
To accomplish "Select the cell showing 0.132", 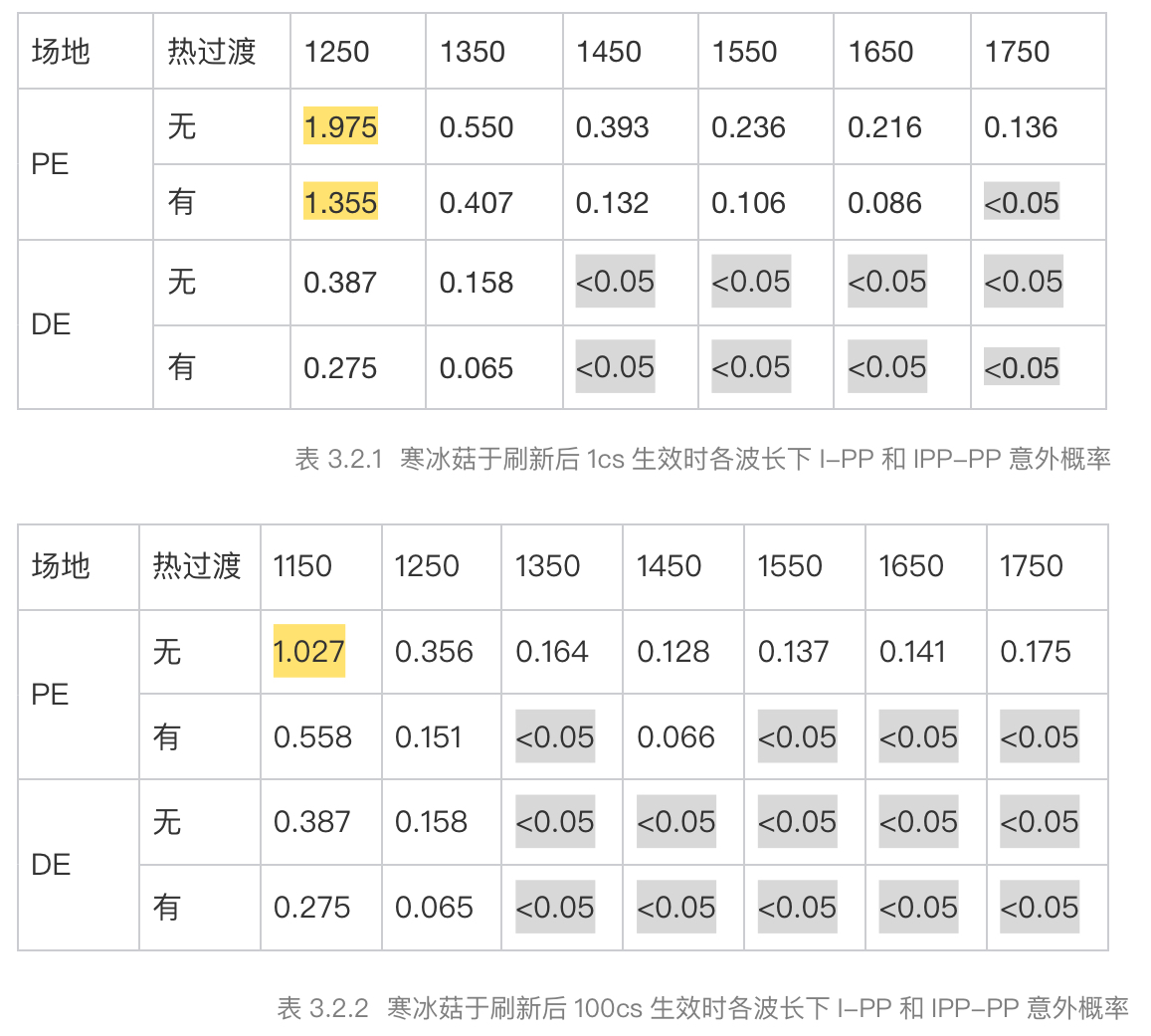I will pyautogui.click(x=613, y=203).
